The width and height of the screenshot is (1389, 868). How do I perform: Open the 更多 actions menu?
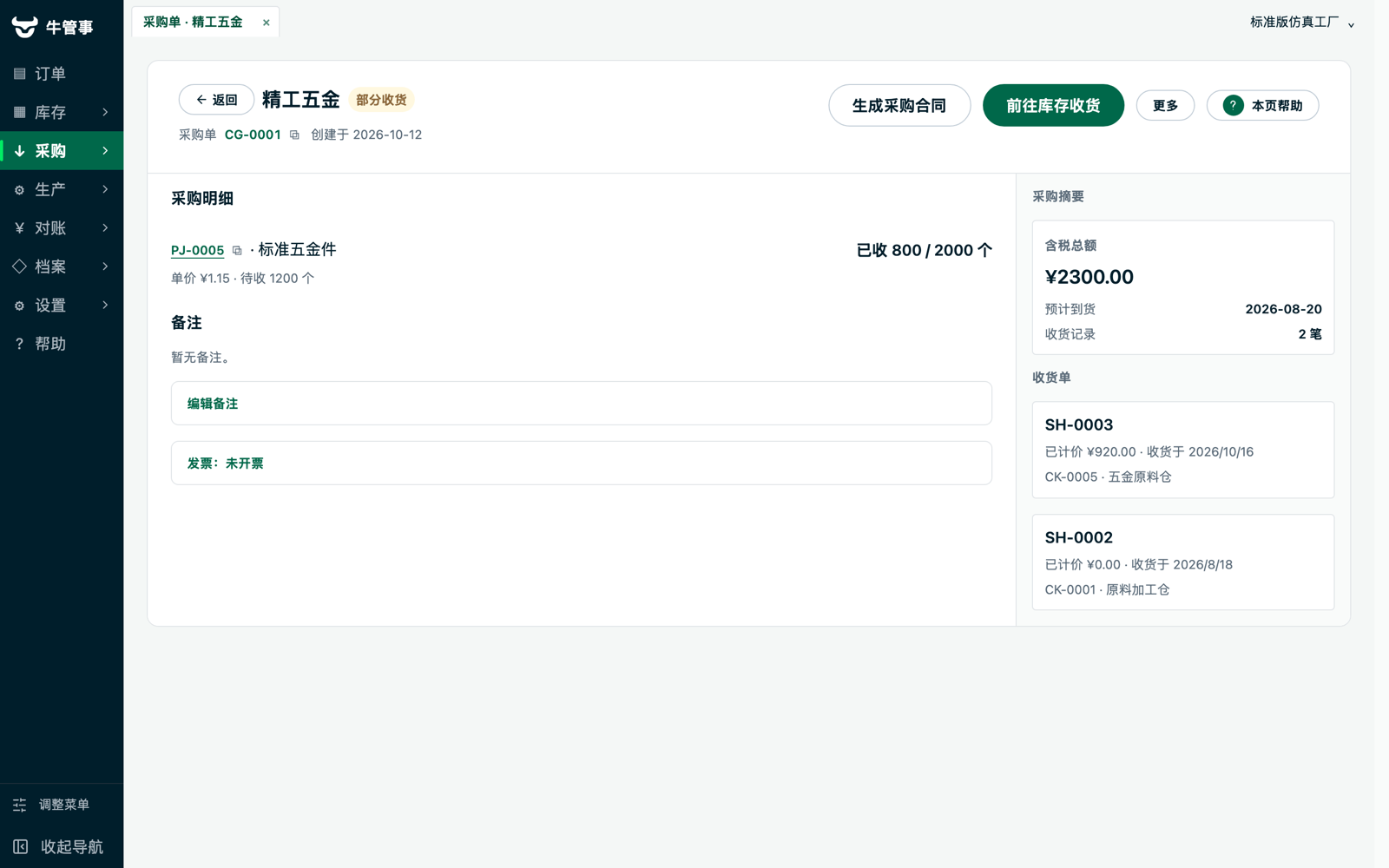click(1165, 105)
